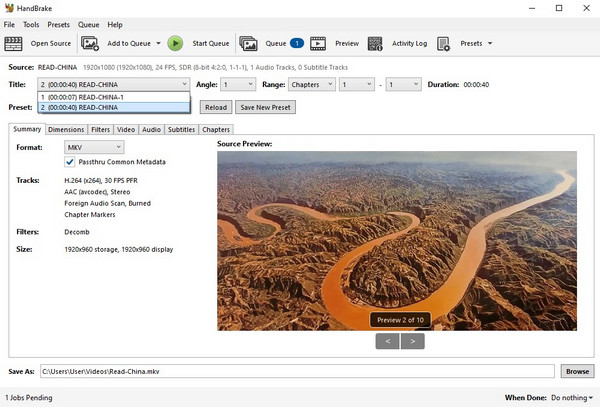600x407 pixels.
Task: Click the Browse button
Action: (x=577, y=371)
